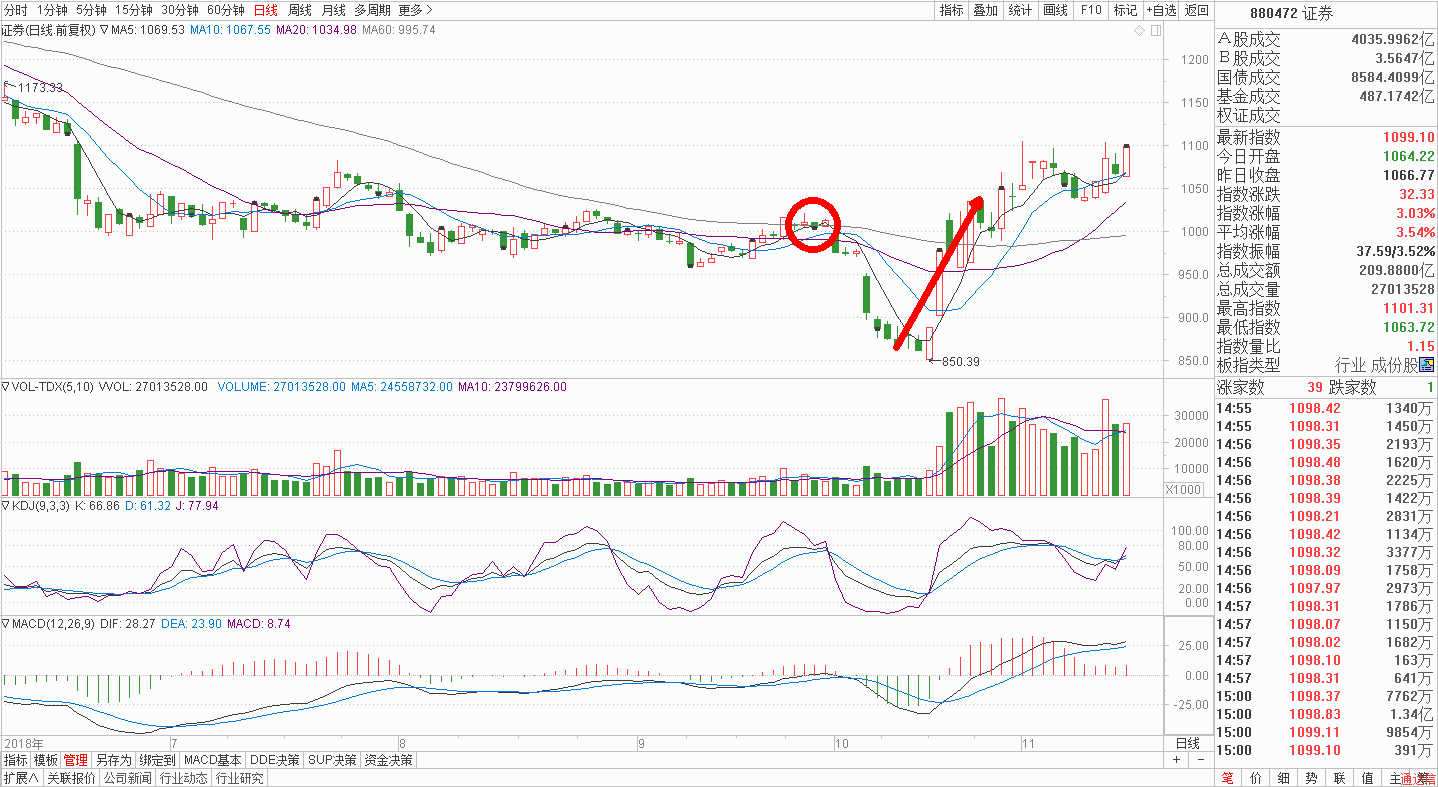Switch to the 周线 weekly chart
Viewport: 1438px width, 787px height.
(300, 10)
